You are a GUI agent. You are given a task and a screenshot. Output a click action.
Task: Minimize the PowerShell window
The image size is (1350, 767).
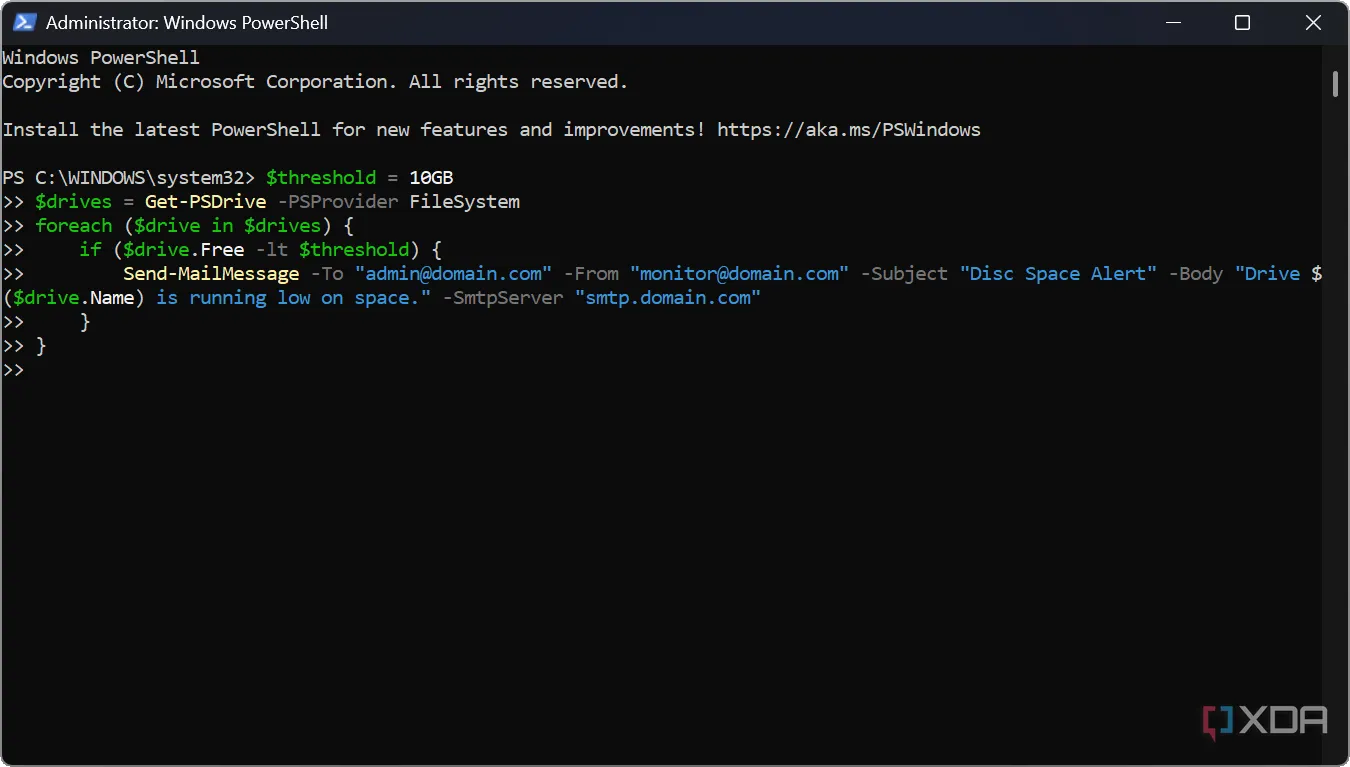pyautogui.click(x=1173, y=22)
